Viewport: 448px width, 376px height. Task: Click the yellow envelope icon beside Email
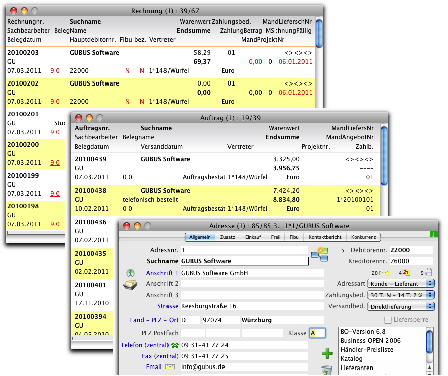point(170,367)
